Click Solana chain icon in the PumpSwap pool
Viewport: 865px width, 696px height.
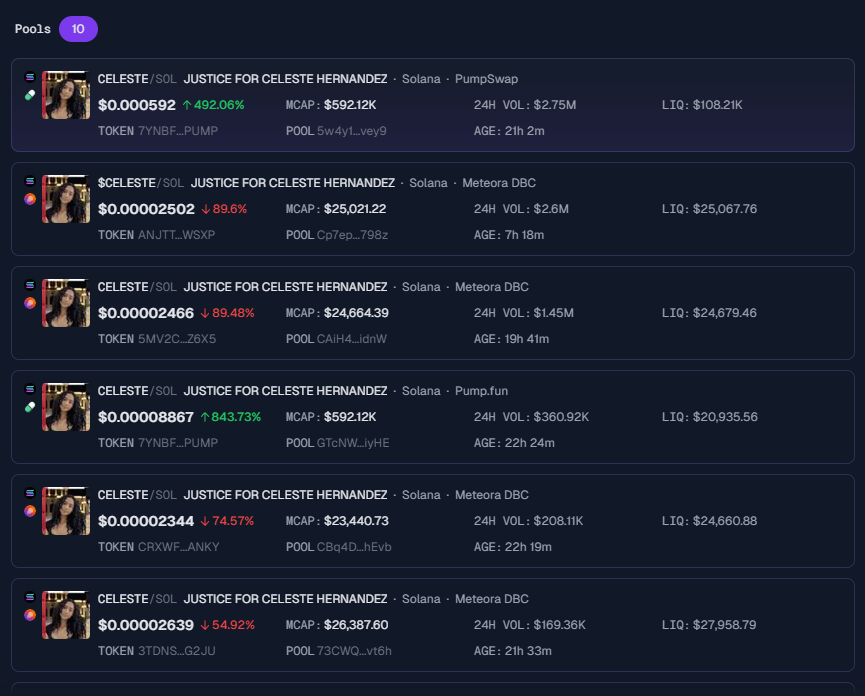click(30, 77)
